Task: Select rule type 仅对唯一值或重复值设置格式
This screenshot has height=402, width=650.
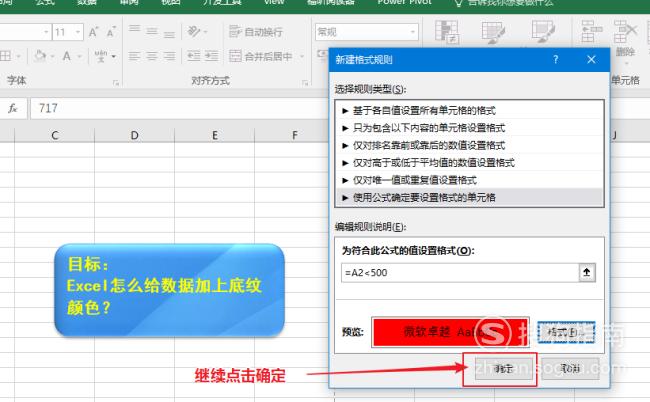Action: (469, 180)
